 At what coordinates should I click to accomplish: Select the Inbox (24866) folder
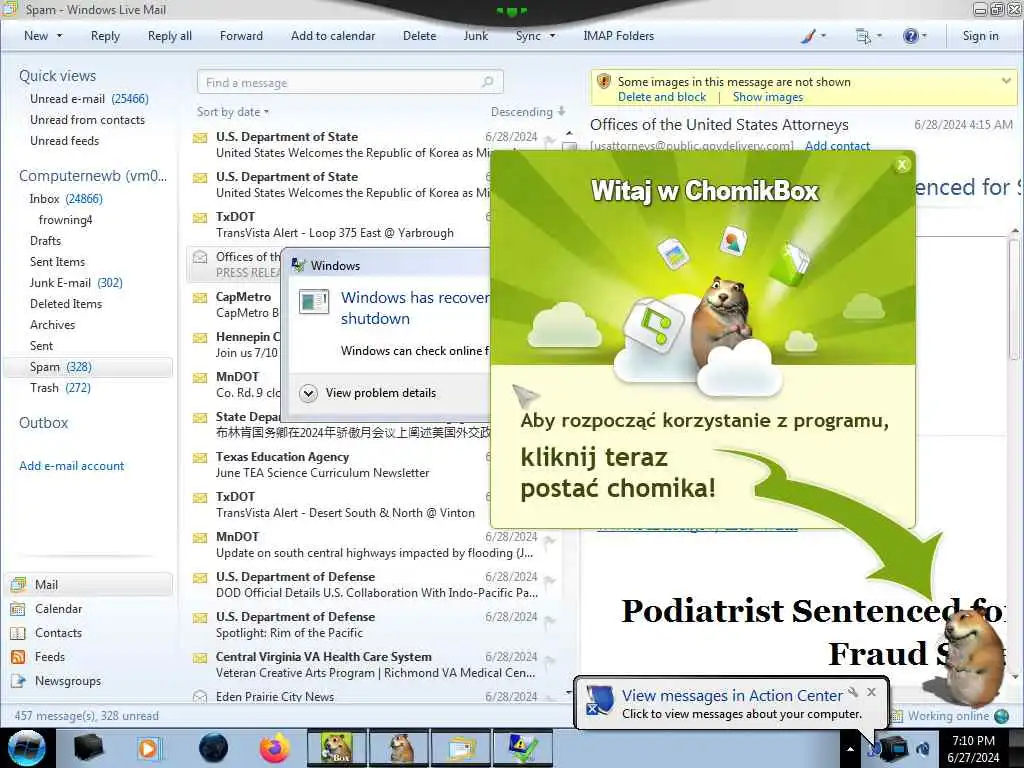coord(66,199)
